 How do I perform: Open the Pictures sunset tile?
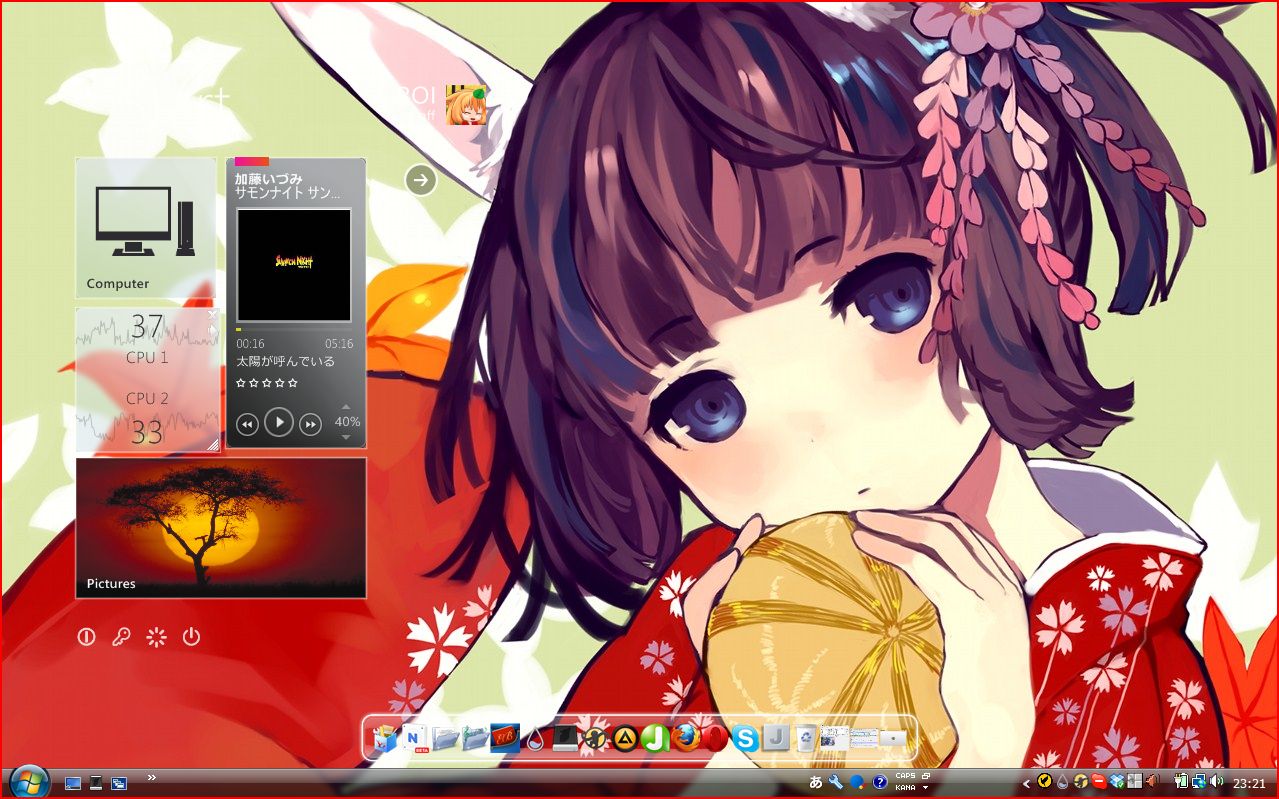221,528
